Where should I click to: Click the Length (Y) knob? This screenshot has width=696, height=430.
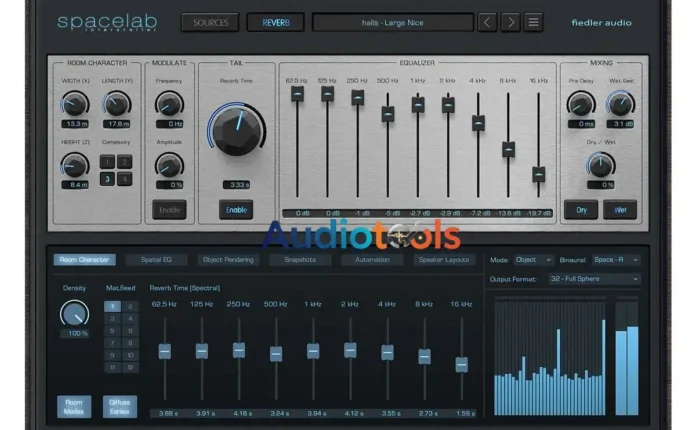(x=116, y=104)
